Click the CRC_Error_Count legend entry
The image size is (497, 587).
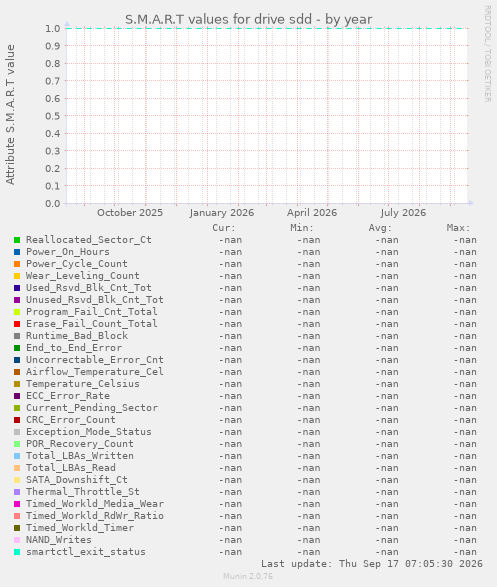coord(71,420)
